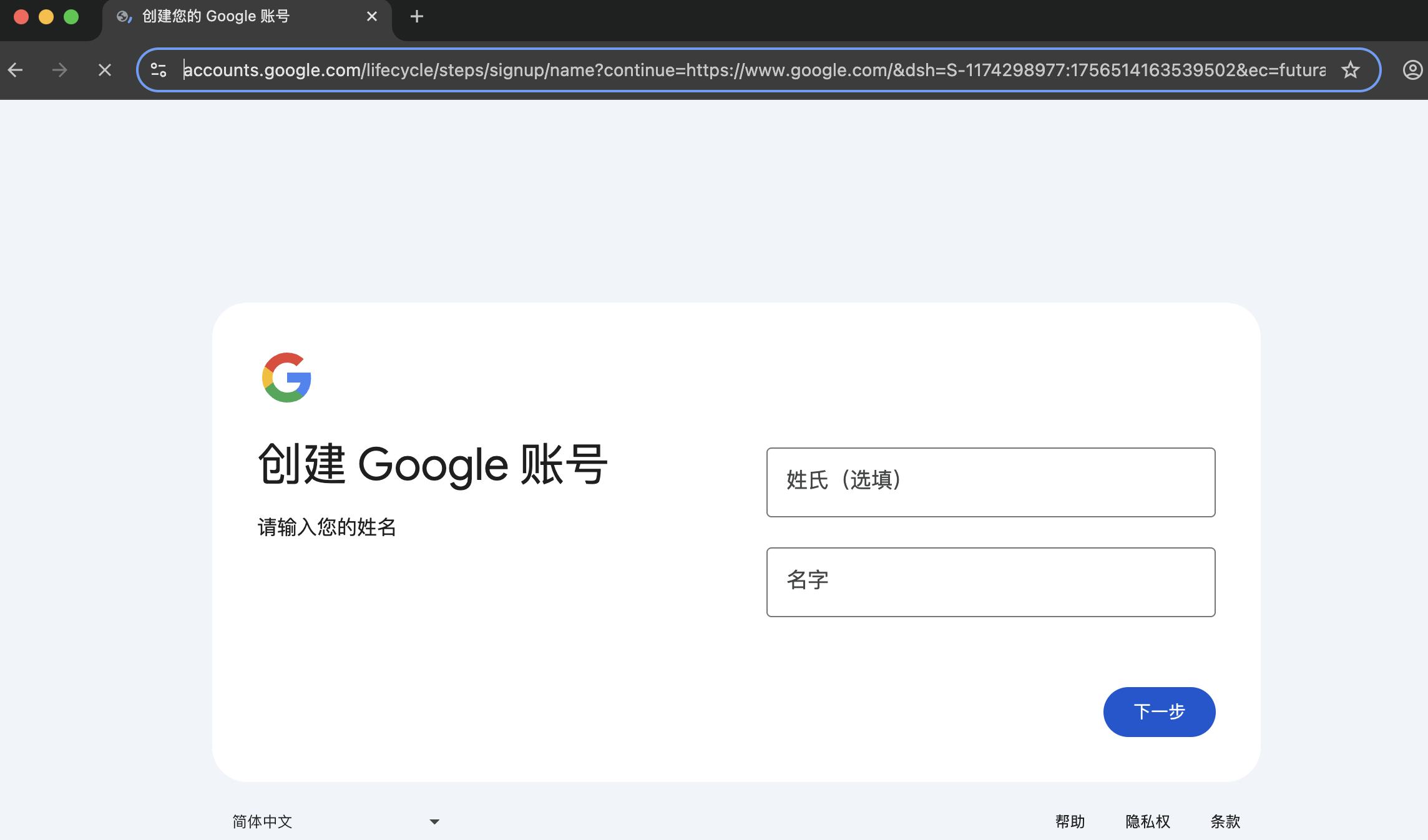Image resolution: width=1428 pixels, height=840 pixels.
Task: Open the 隐私权 link
Action: [x=1147, y=822]
